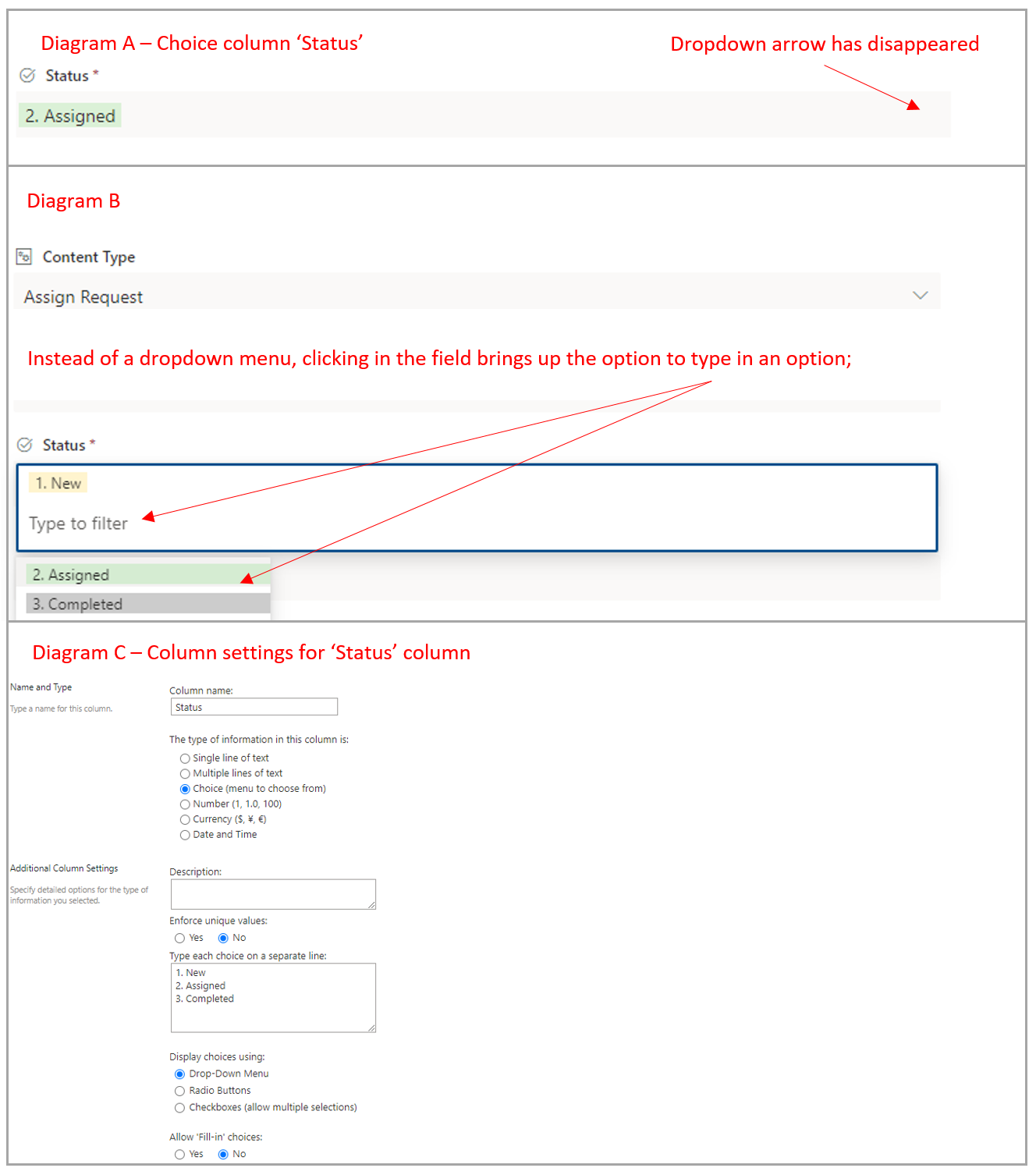Click the '1. New' tag inside the Status field
1036x1175 pixels.
58,483
